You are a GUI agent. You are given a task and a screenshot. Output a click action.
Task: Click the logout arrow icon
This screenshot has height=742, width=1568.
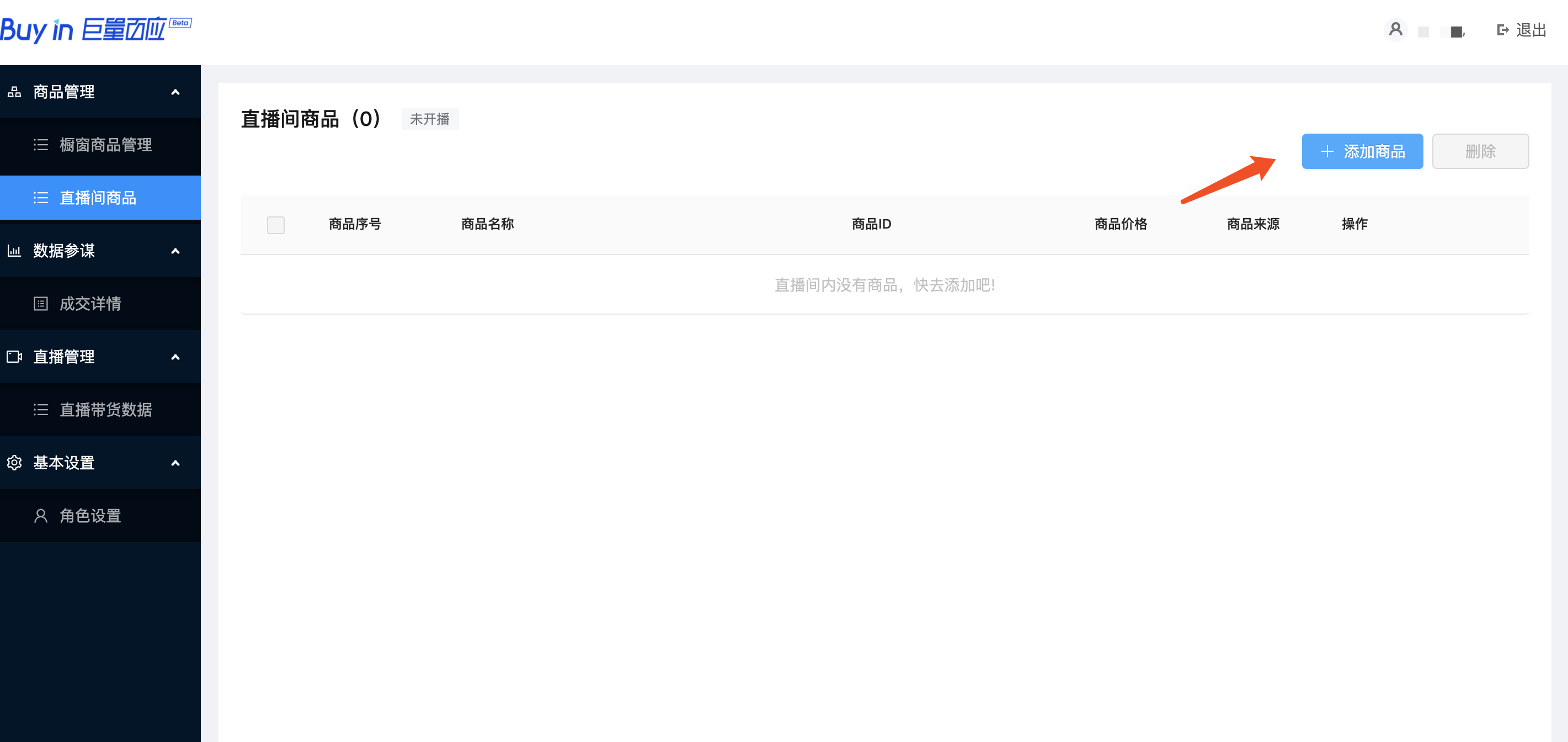(x=1502, y=30)
